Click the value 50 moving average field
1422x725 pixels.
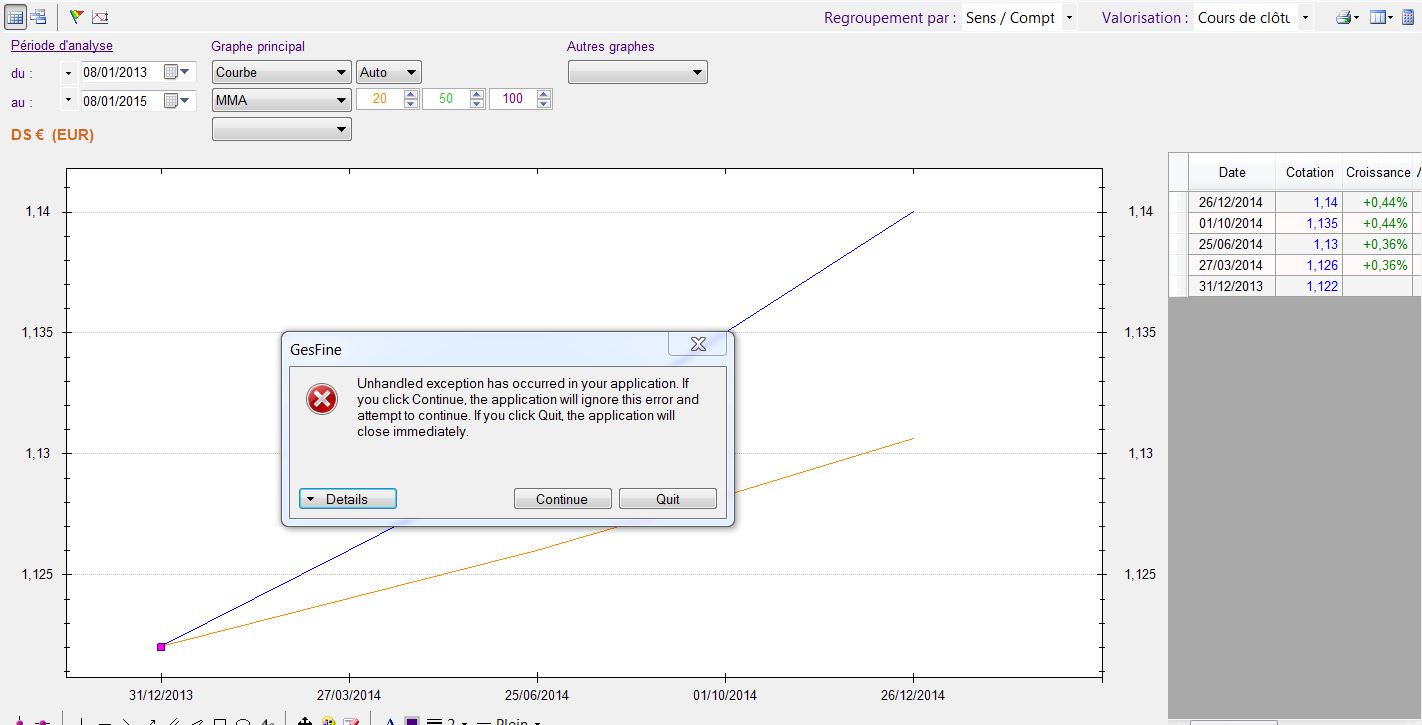[446, 99]
